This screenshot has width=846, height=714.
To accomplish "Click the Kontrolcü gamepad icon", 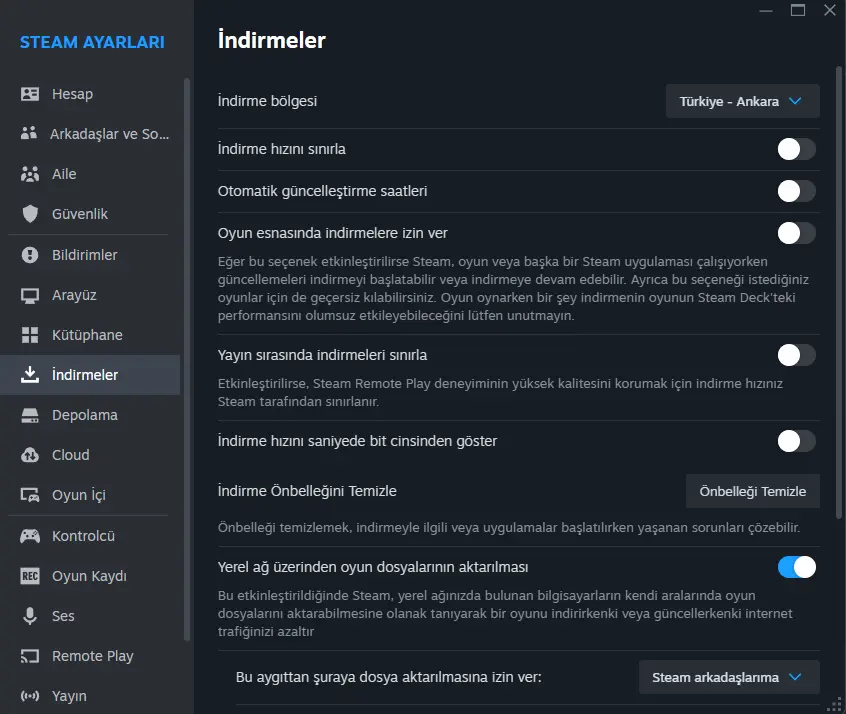I will click(x=30, y=536).
